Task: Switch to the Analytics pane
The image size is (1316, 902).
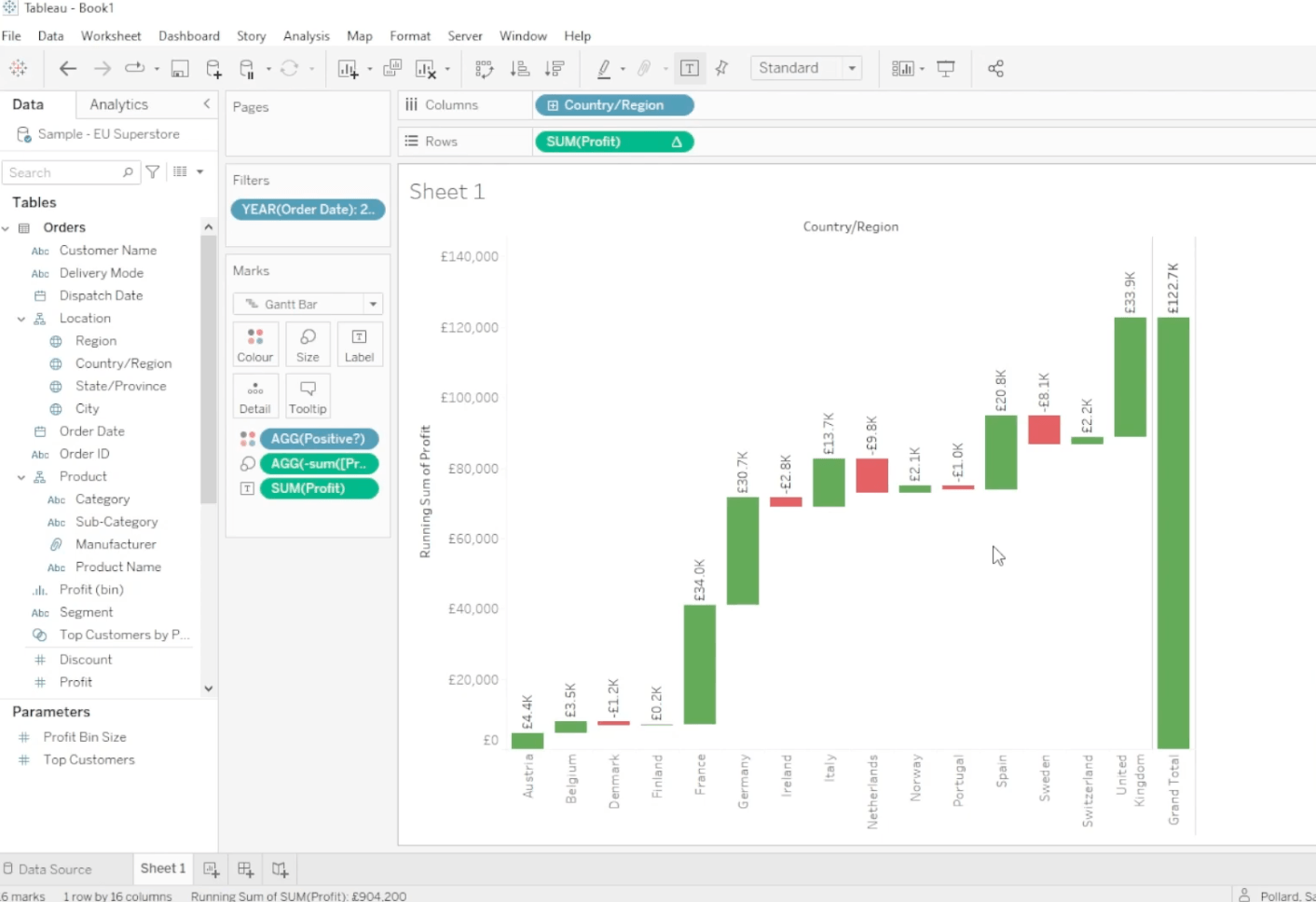Action: [118, 104]
